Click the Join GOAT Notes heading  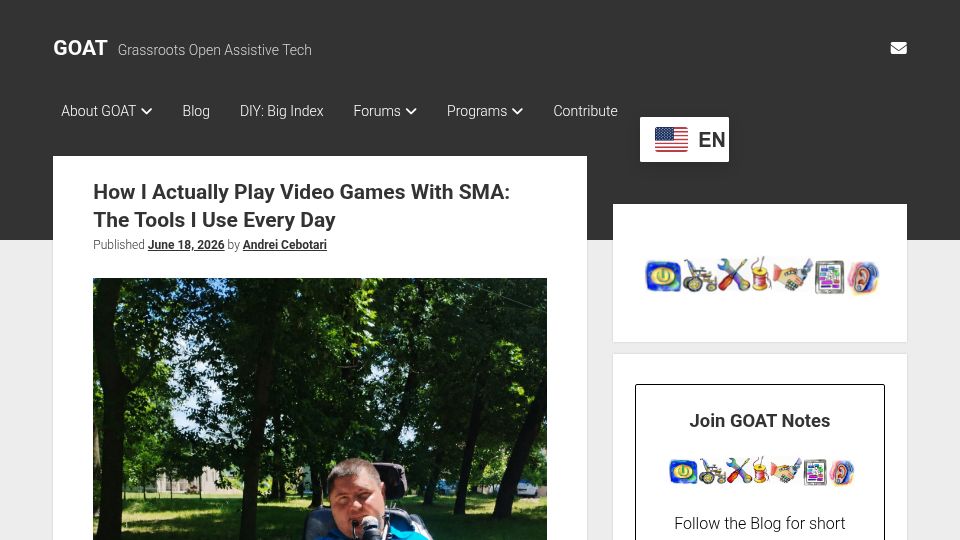(x=760, y=421)
